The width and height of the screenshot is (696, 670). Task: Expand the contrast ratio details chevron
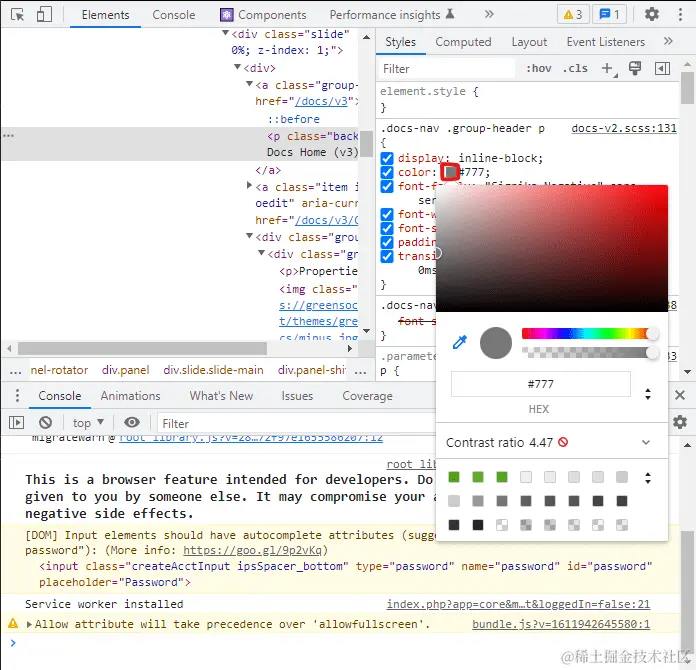click(x=646, y=442)
